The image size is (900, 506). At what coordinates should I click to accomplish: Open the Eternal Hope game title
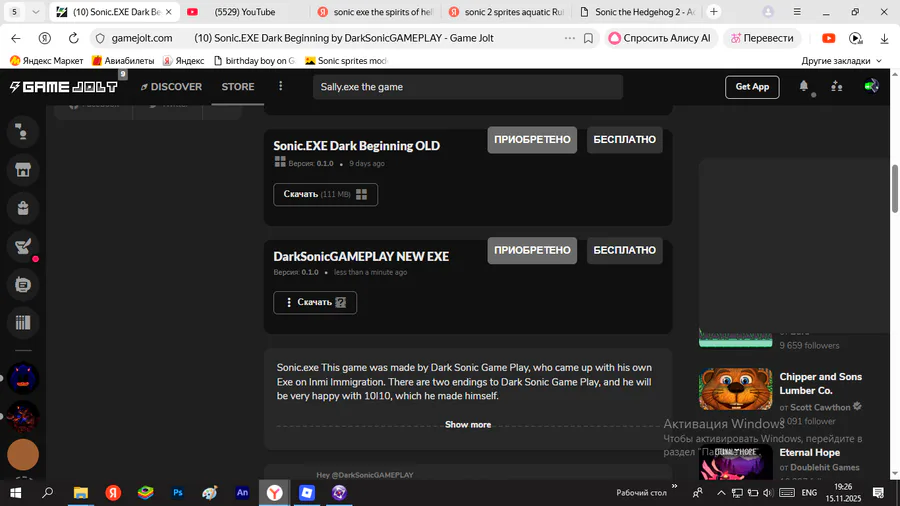pos(809,452)
